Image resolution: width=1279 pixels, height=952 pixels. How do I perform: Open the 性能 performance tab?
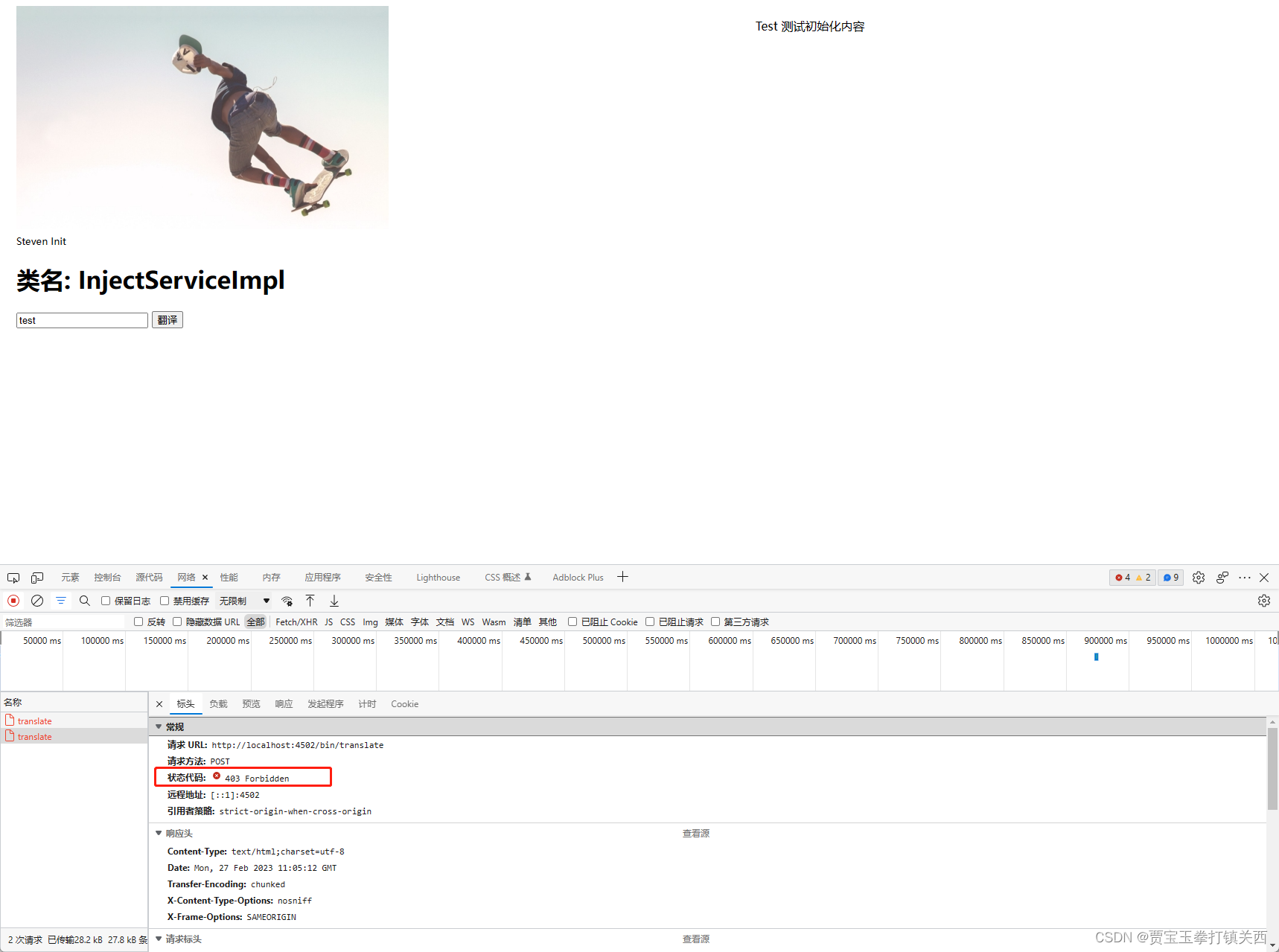coord(229,578)
